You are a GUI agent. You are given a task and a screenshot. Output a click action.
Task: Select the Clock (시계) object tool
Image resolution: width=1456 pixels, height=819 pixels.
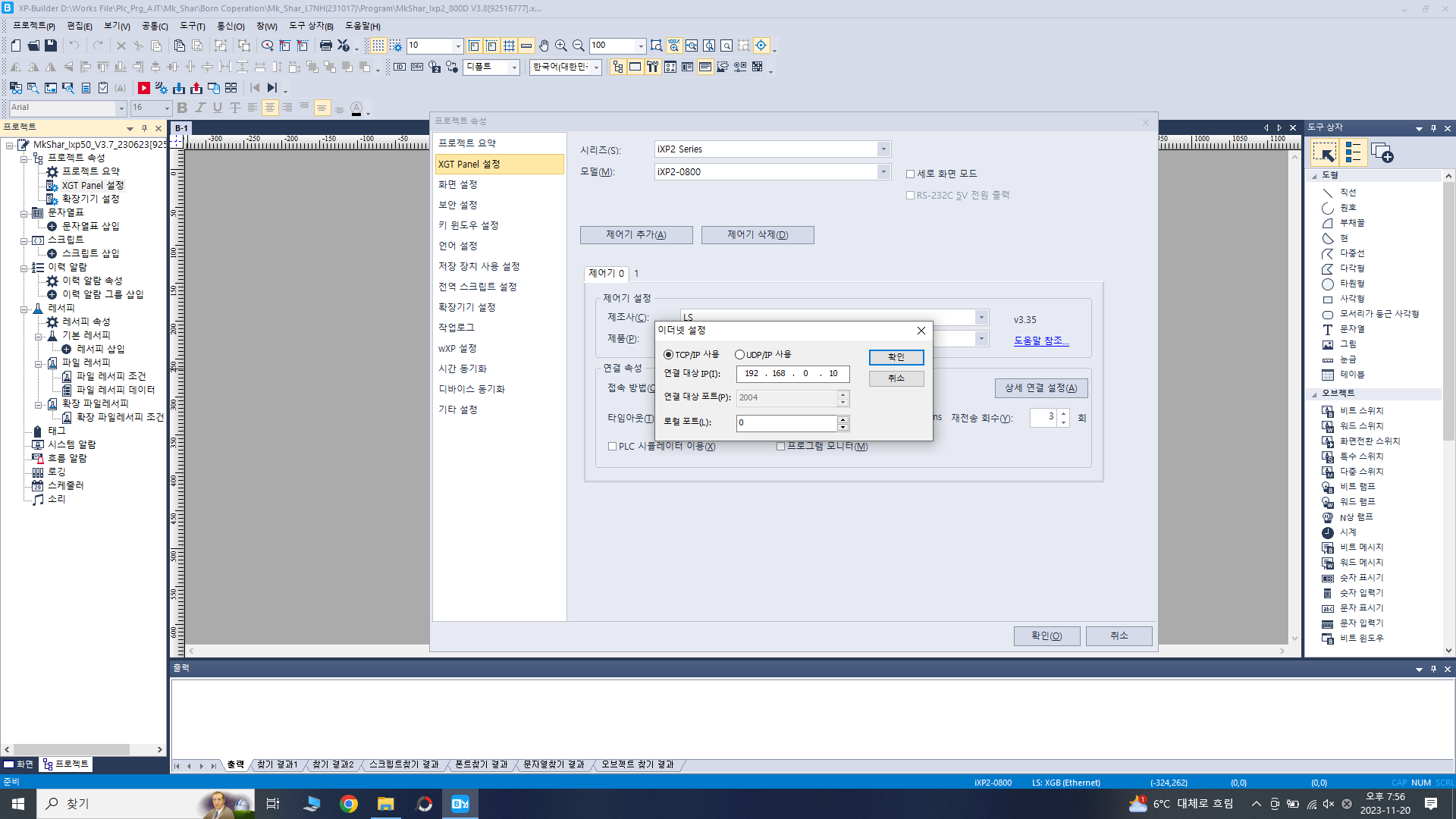pyautogui.click(x=1348, y=532)
